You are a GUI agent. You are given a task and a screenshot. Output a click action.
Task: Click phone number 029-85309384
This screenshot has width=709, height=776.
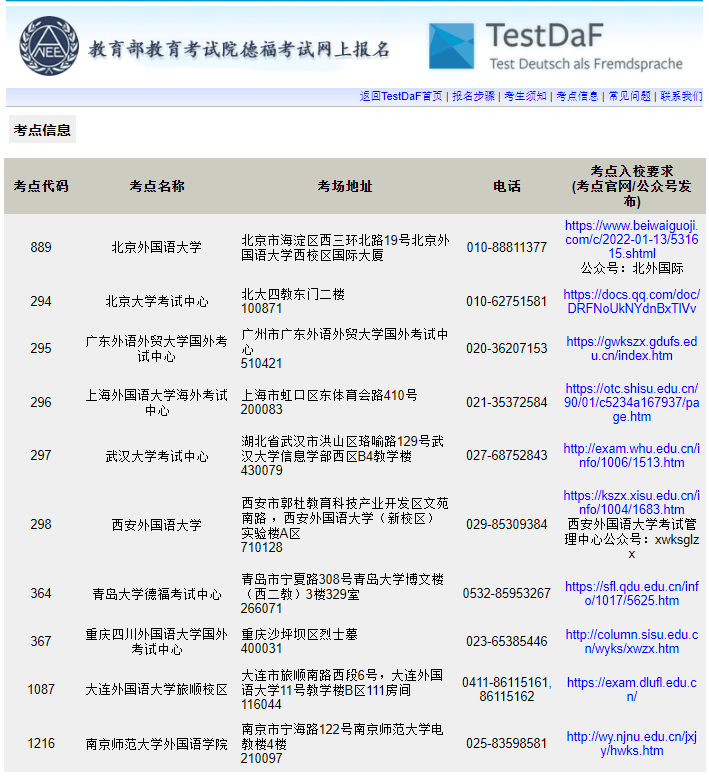click(507, 525)
